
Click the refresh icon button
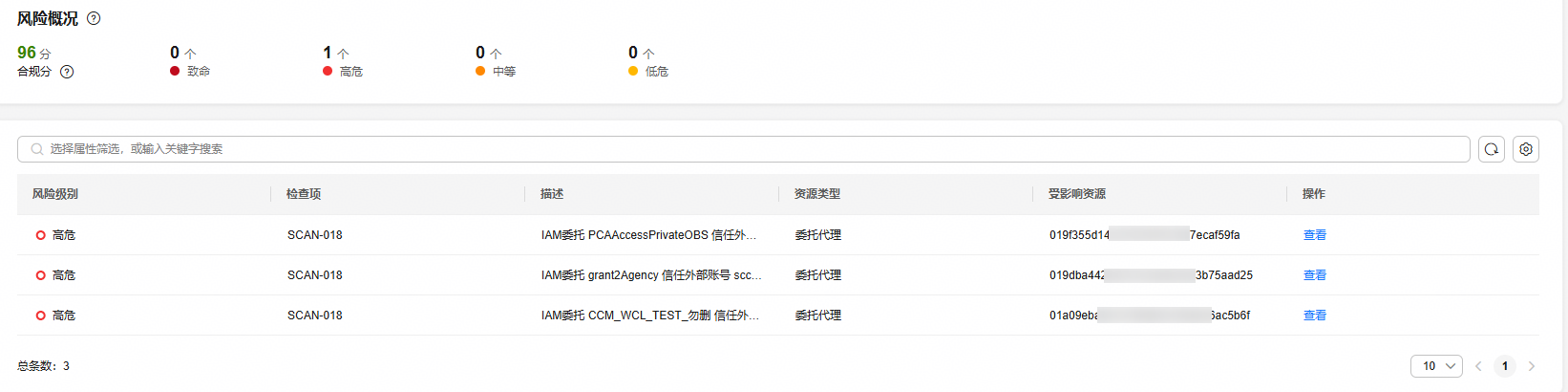click(1492, 149)
